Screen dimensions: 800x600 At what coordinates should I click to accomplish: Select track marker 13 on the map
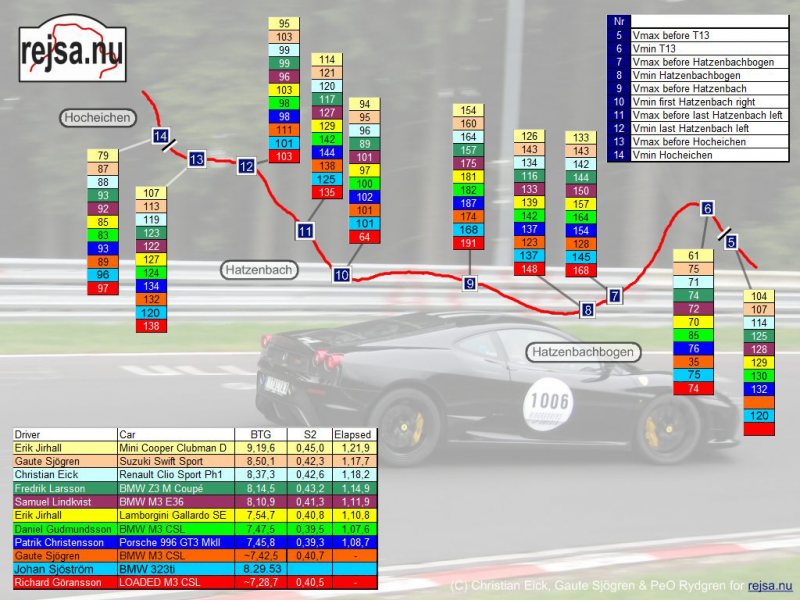coord(196,160)
